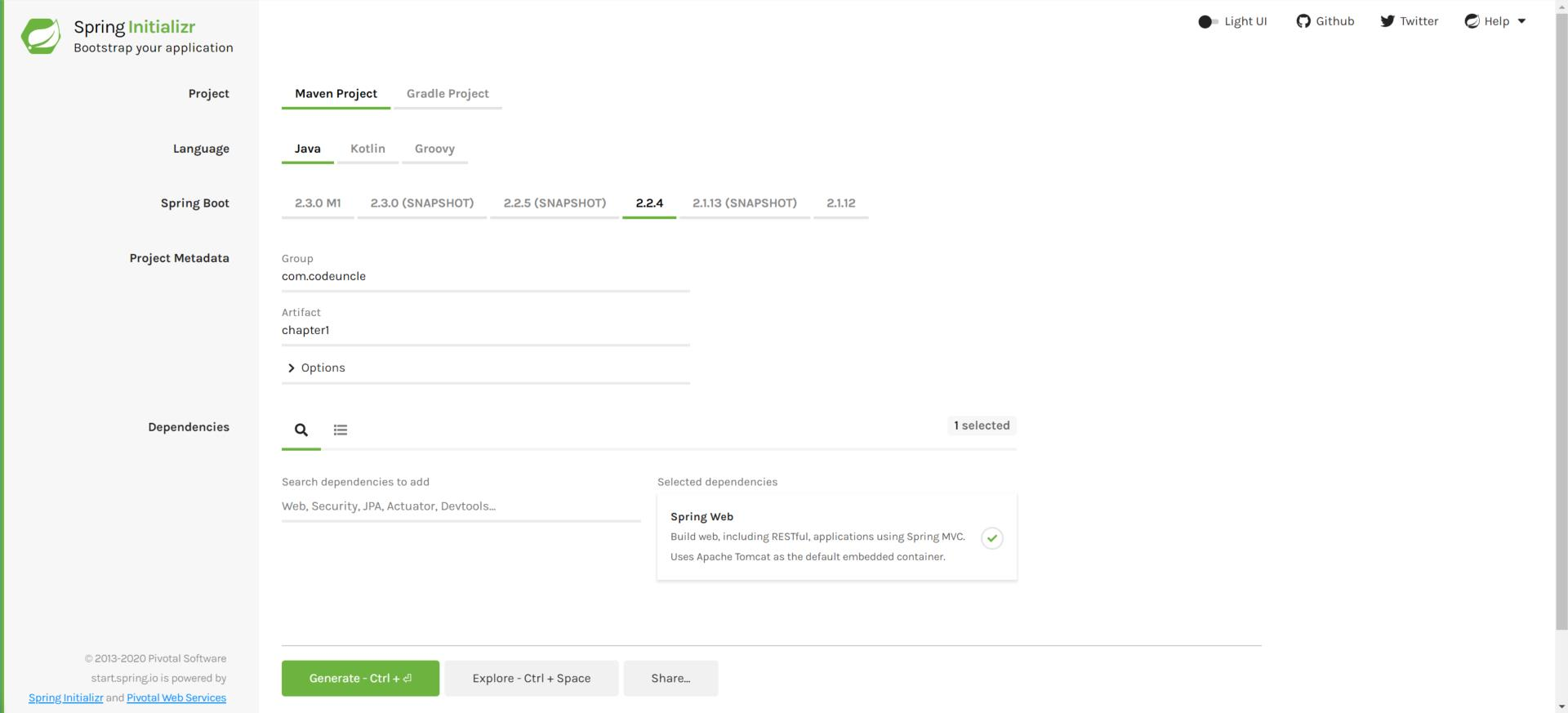
Task: Click the Explore - Ctrl + Space button
Action: 532,679
